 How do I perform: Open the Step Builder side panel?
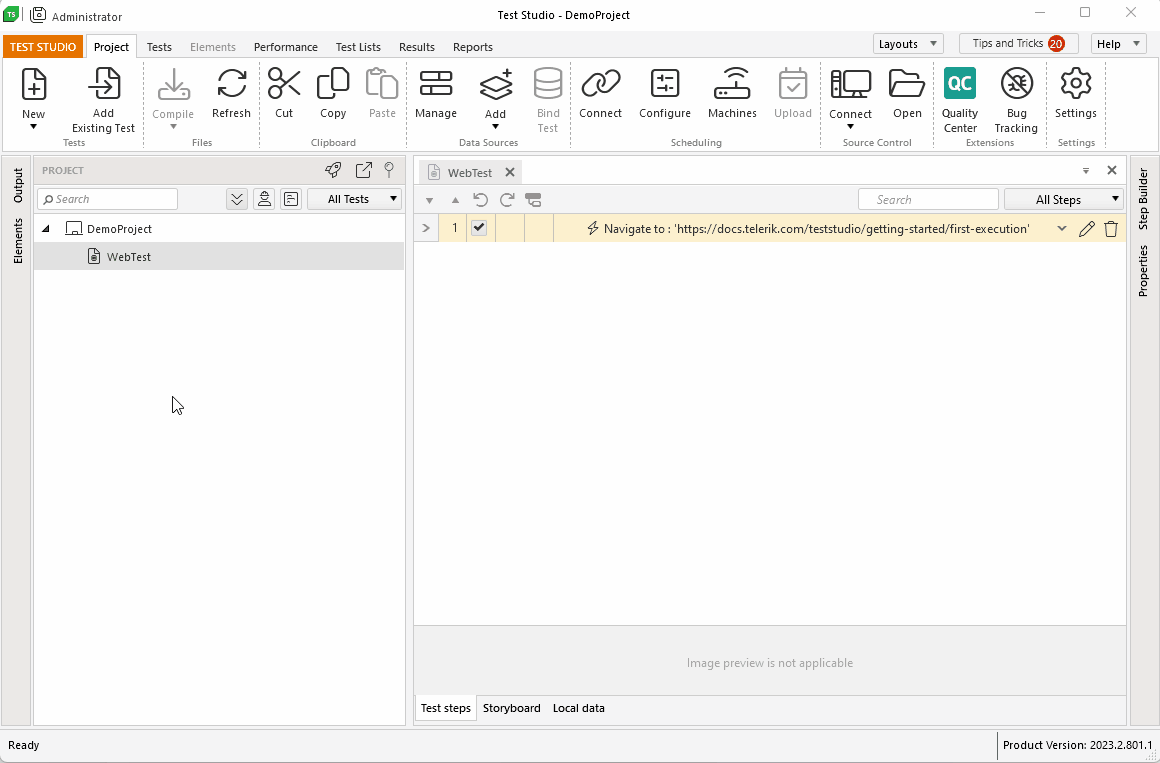pos(1143,199)
